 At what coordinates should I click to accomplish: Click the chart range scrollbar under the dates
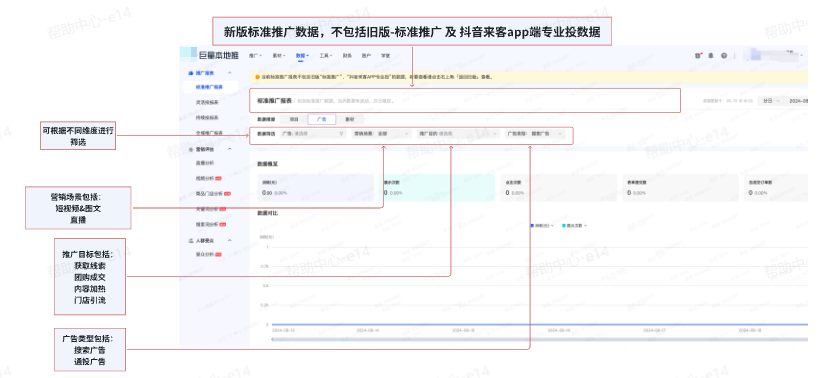(x=540, y=340)
